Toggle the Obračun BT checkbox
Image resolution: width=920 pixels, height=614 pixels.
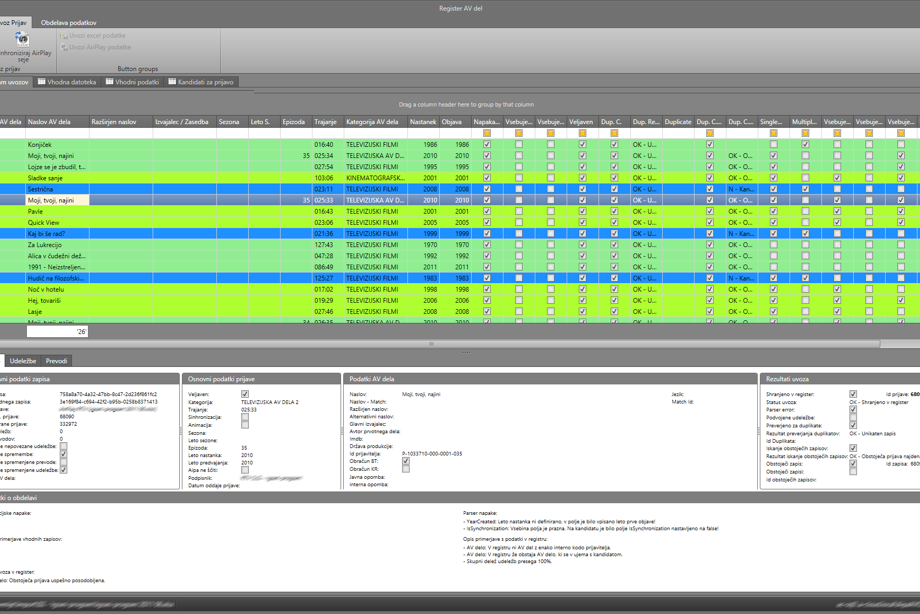(x=405, y=461)
